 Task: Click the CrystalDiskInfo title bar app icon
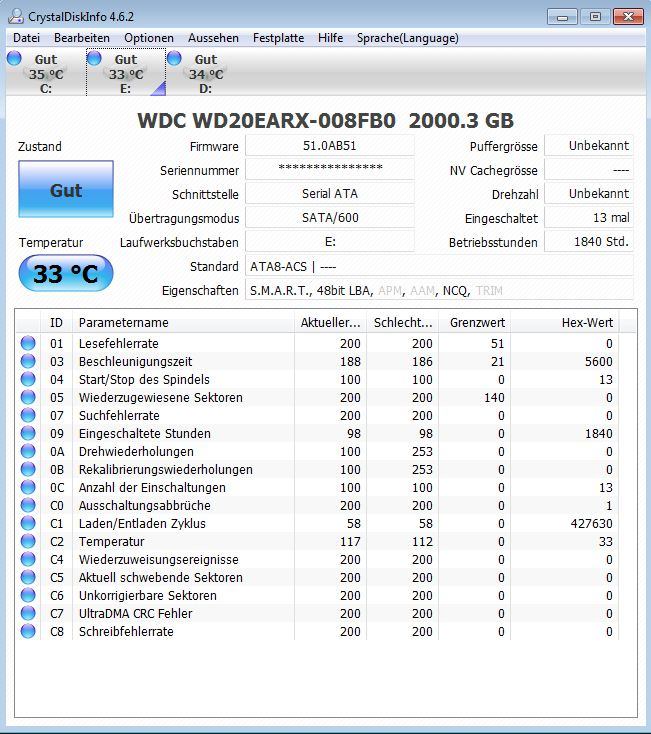pos(15,17)
